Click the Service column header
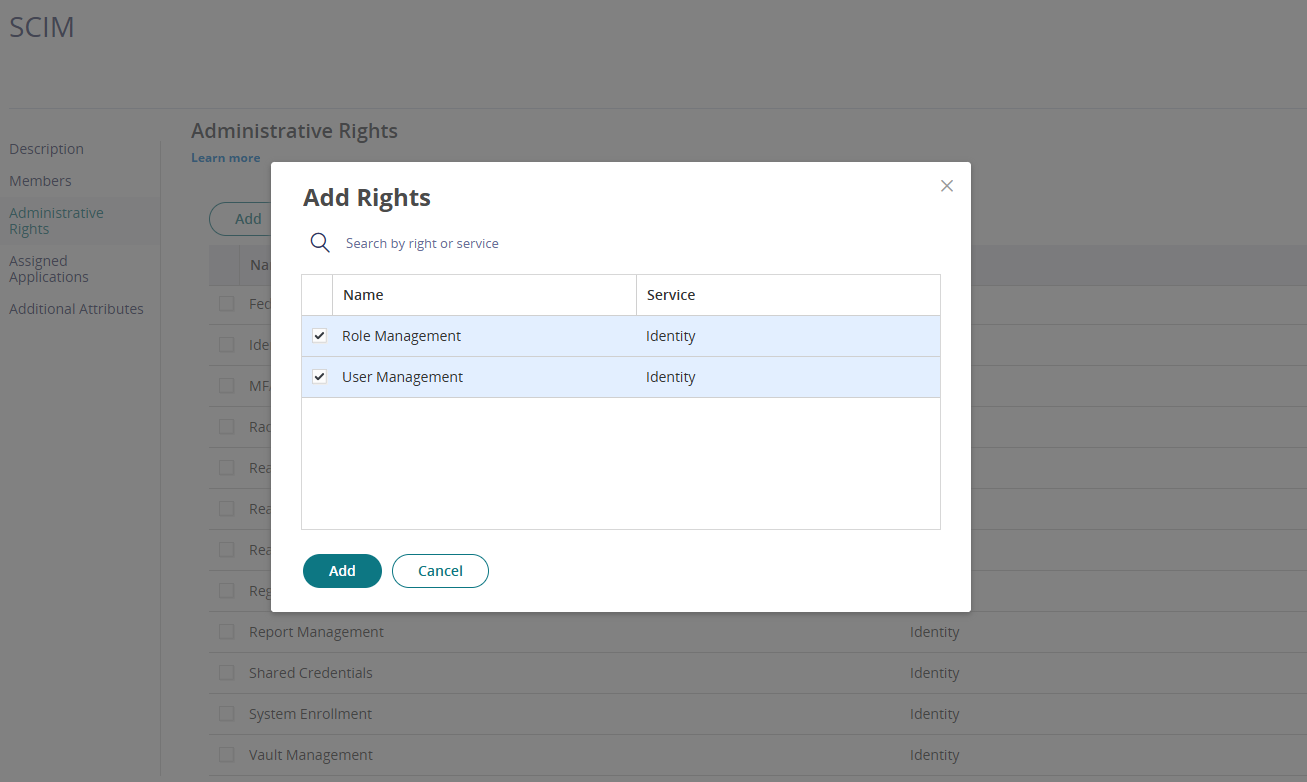The height and width of the screenshot is (782, 1307). click(x=670, y=294)
